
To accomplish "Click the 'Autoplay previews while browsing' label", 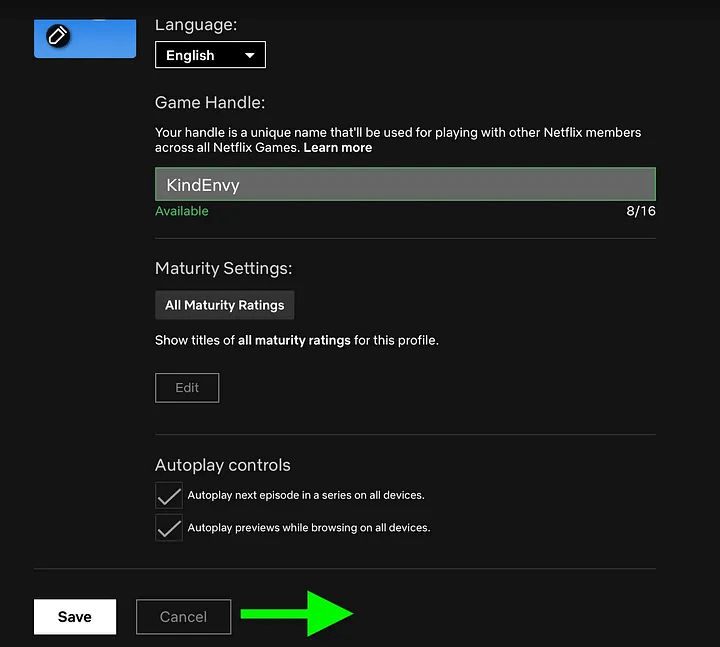I will 309,528.
